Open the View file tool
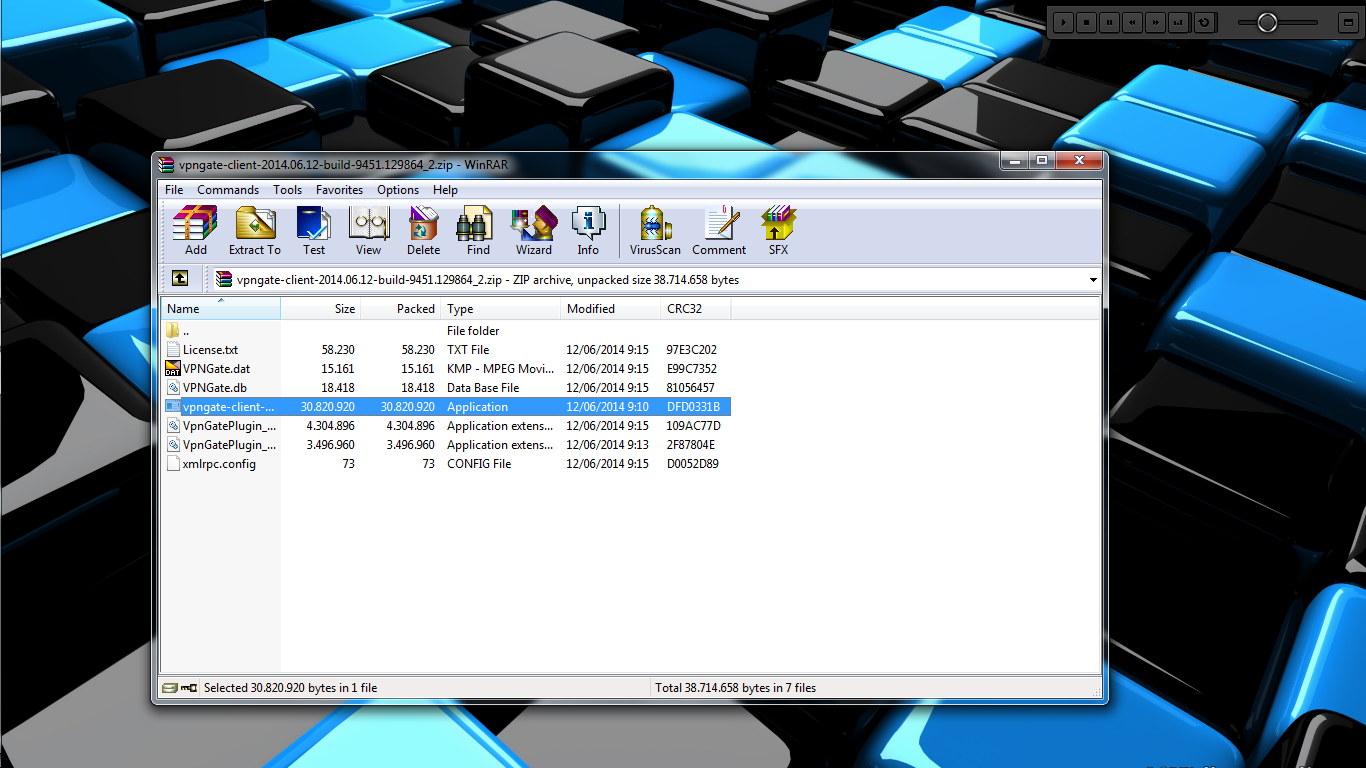 tap(368, 231)
